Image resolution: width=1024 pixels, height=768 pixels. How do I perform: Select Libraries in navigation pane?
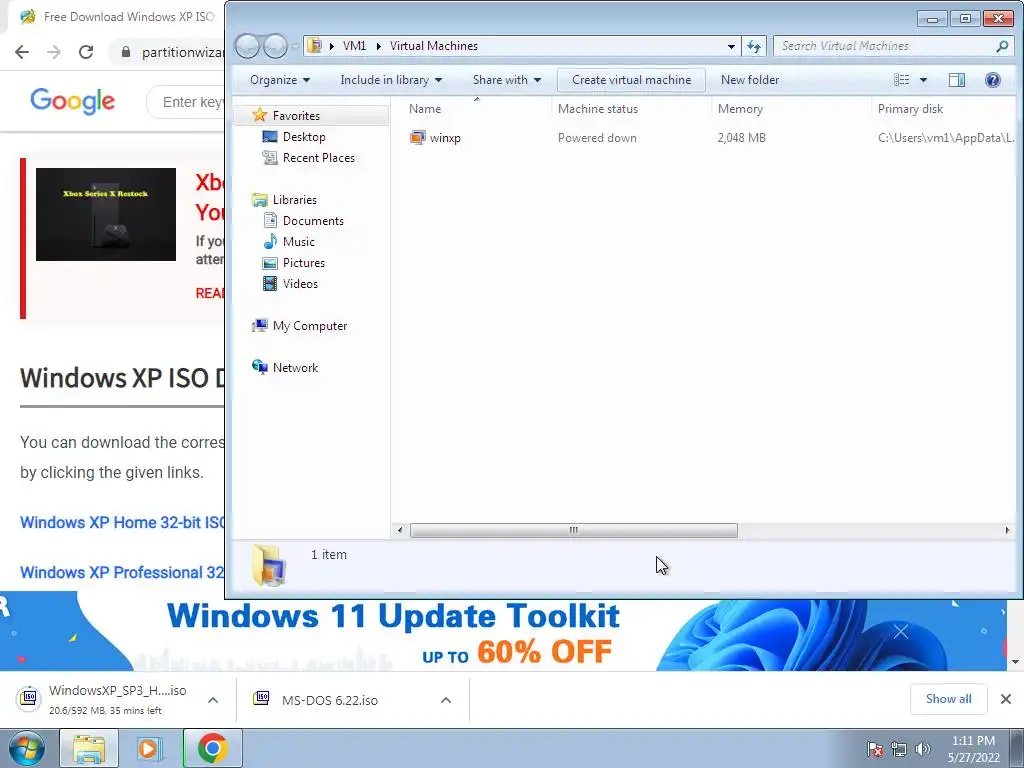click(x=295, y=200)
